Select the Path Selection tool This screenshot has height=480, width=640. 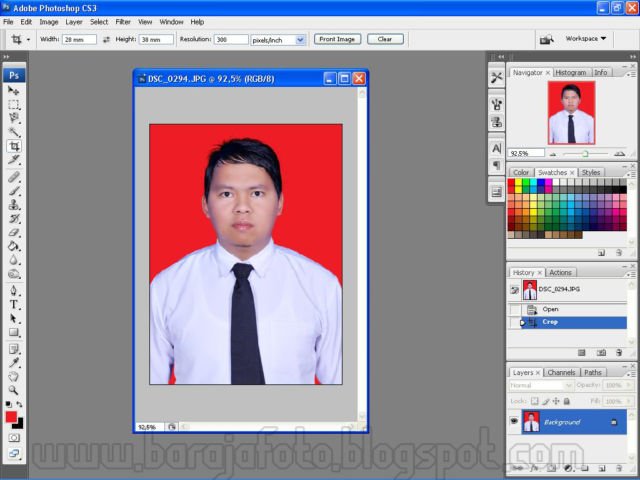(x=13, y=318)
